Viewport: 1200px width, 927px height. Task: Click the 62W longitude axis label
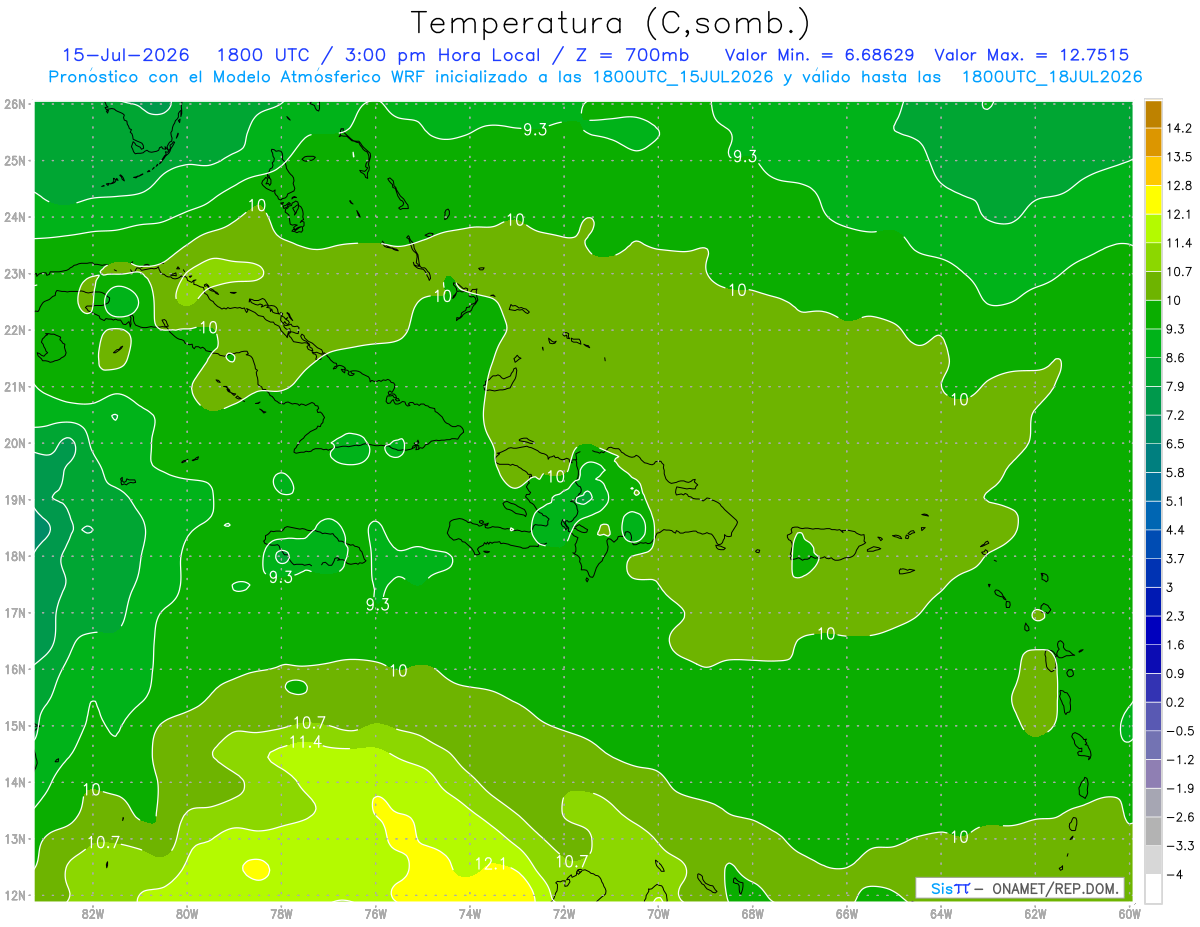1035,913
